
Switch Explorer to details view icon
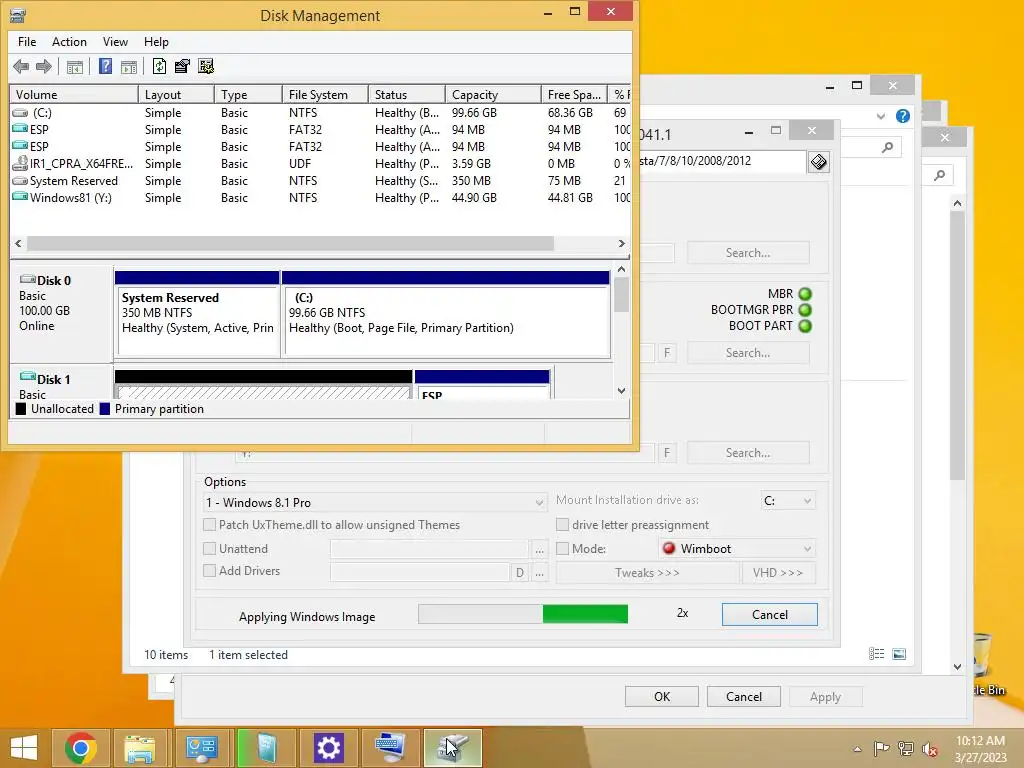[876, 654]
